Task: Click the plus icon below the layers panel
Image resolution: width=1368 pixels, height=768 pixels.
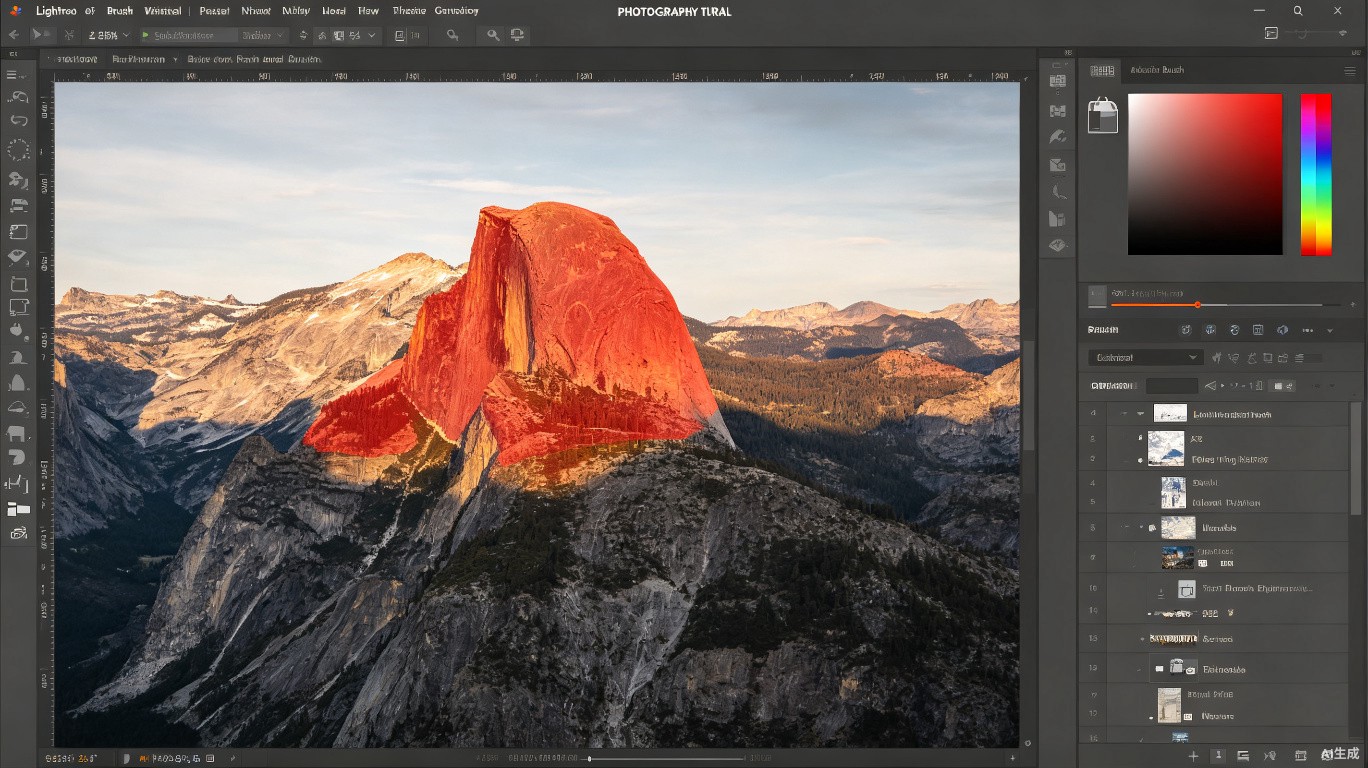Action: pyautogui.click(x=1193, y=756)
